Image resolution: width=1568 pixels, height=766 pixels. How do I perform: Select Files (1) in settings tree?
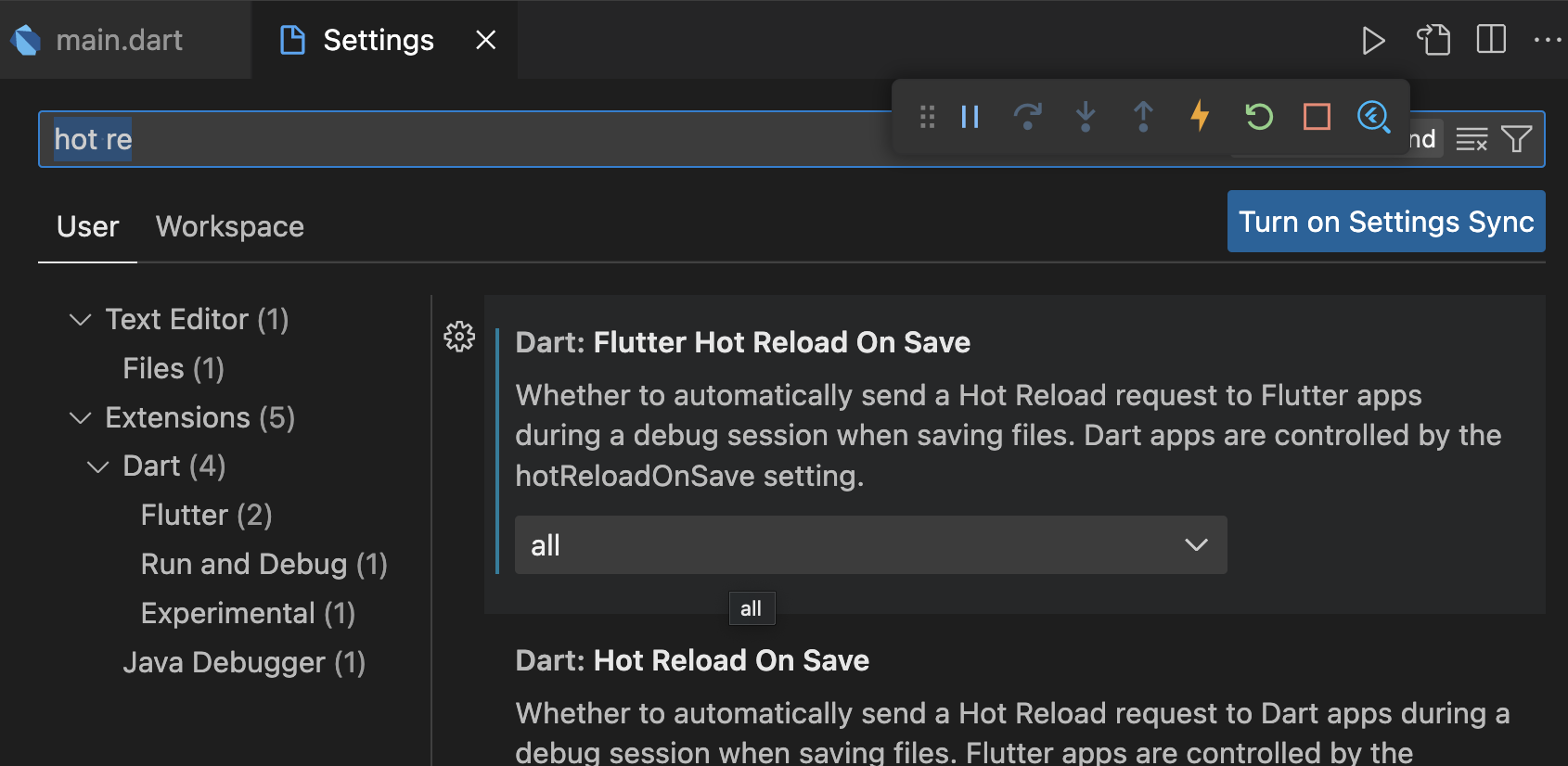click(x=174, y=368)
